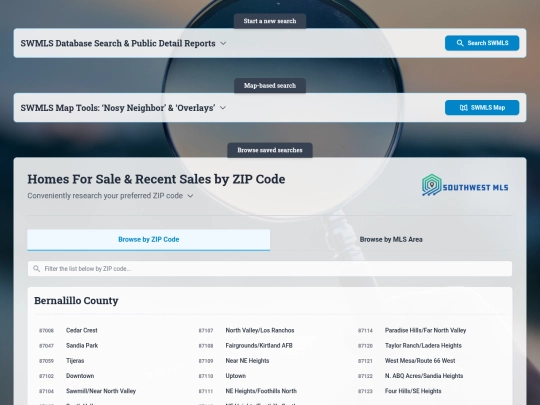The width and height of the screenshot is (540, 405).
Task: Click 'SWMLS Map Tools' section title
Action: pyautogui.click(x=118, y=108)
